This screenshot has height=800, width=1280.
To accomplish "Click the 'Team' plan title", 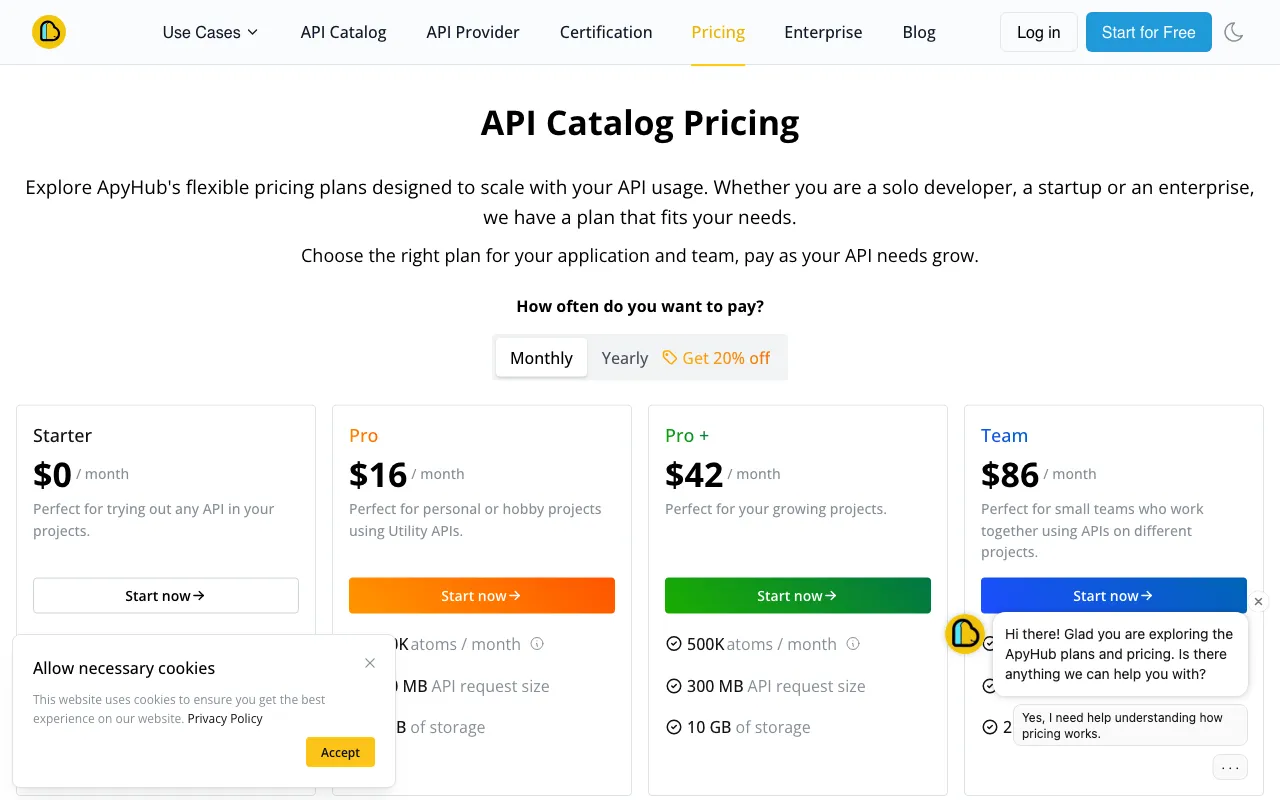I will [x=1004, y=435].
